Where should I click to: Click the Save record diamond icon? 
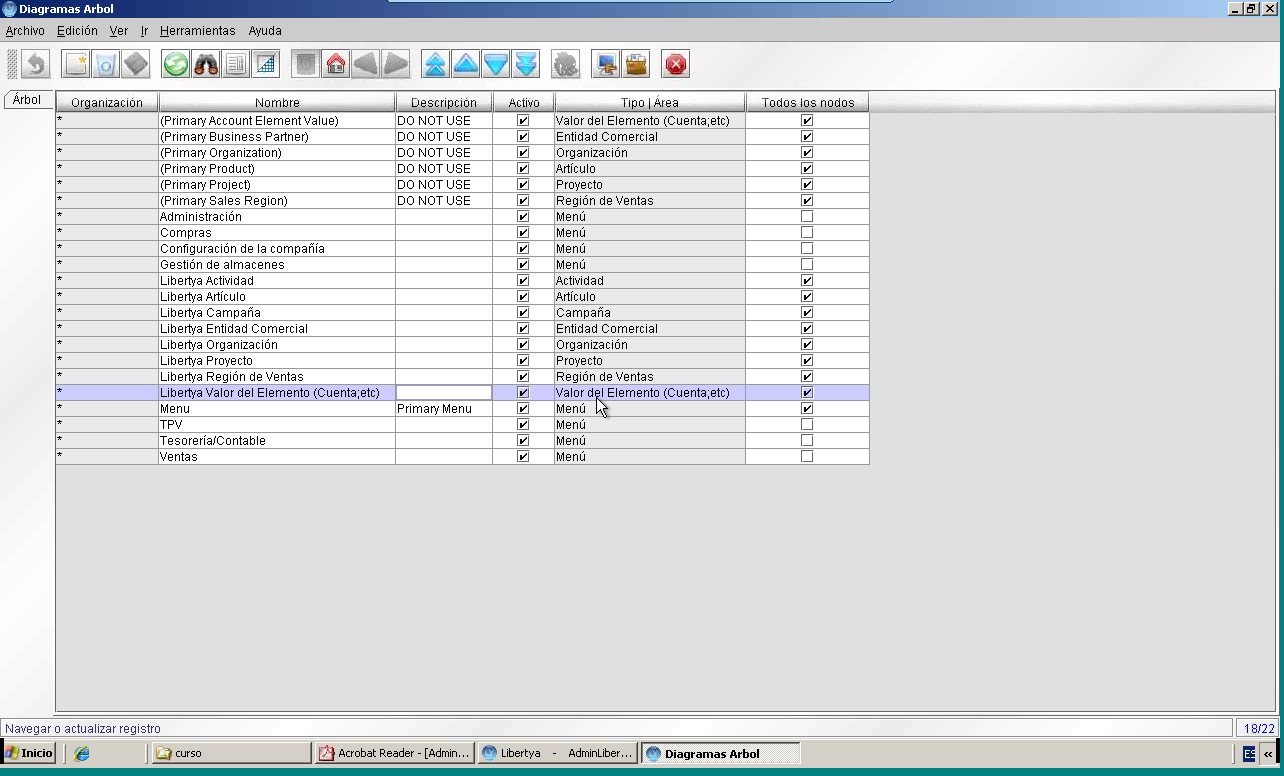pos(136,65)
